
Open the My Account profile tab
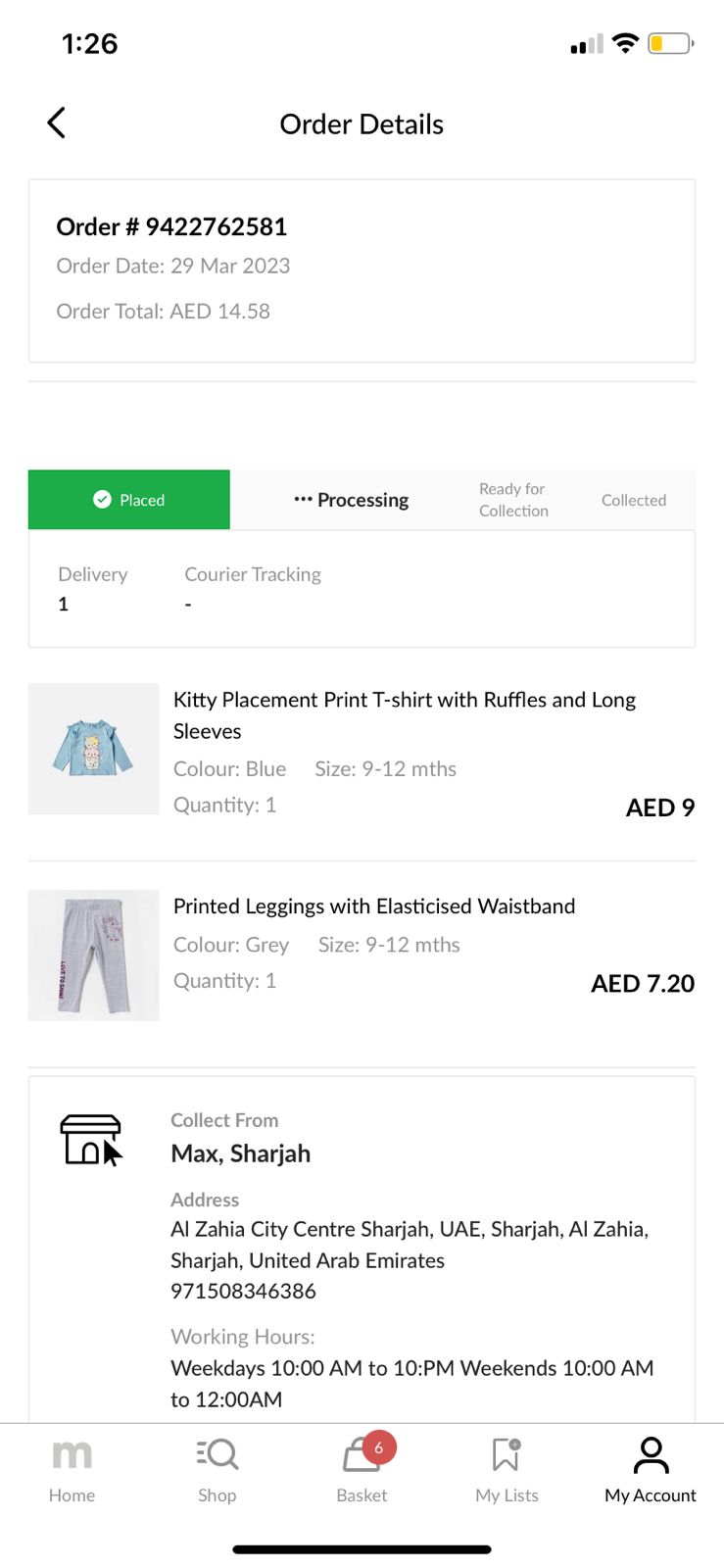point(651,1468)
